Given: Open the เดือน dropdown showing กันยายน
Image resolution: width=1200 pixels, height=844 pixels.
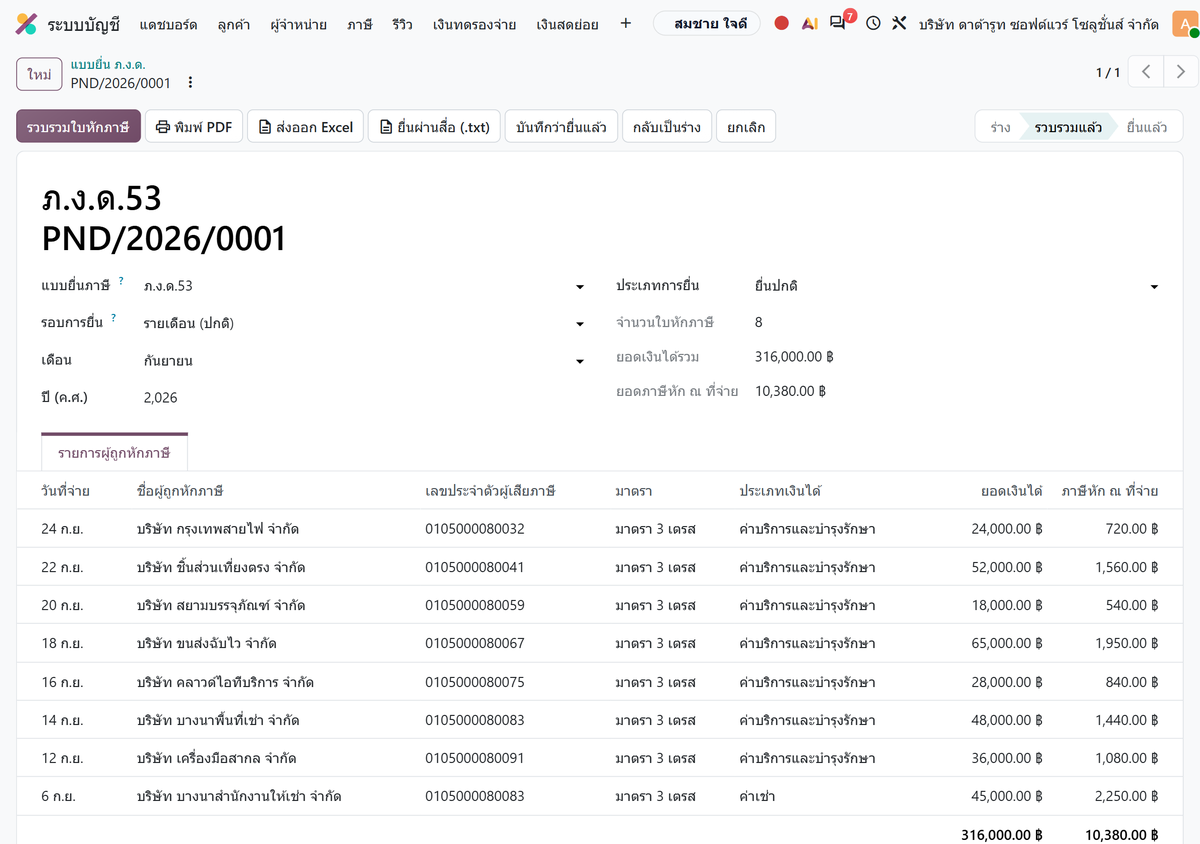Looking at the screenshot, I should [364, 360].
